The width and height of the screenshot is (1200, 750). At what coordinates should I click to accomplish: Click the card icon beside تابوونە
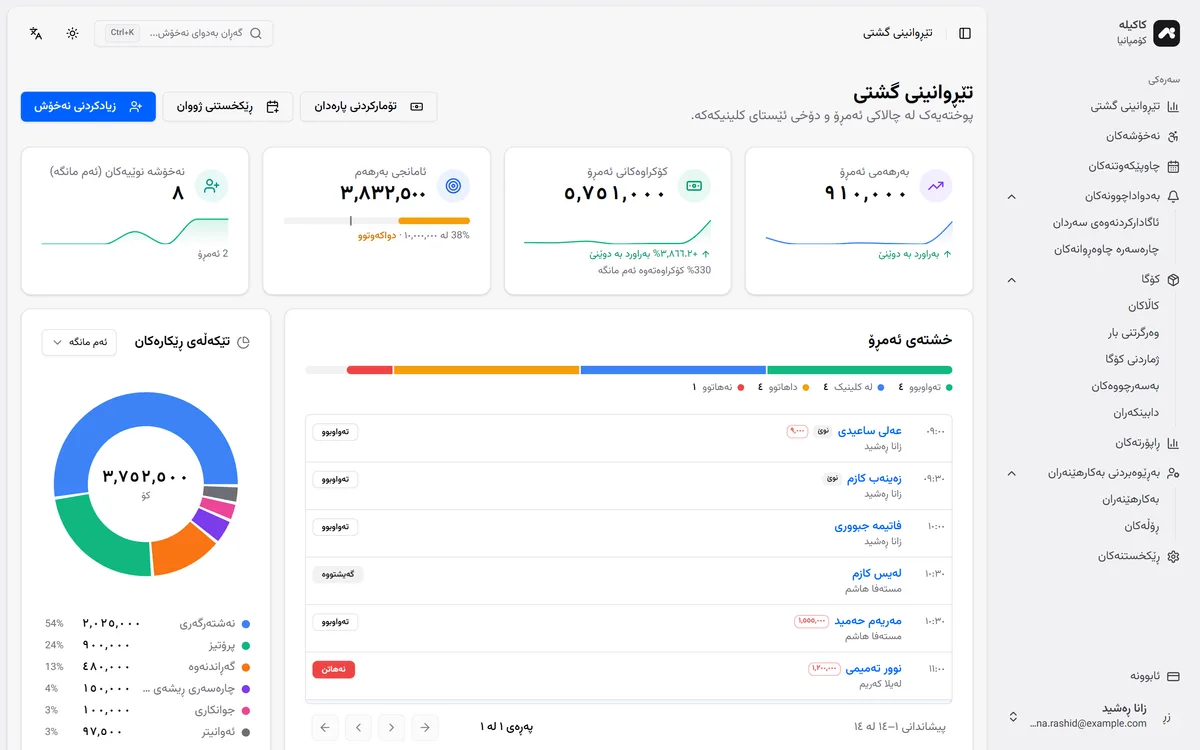(1173, 676)
